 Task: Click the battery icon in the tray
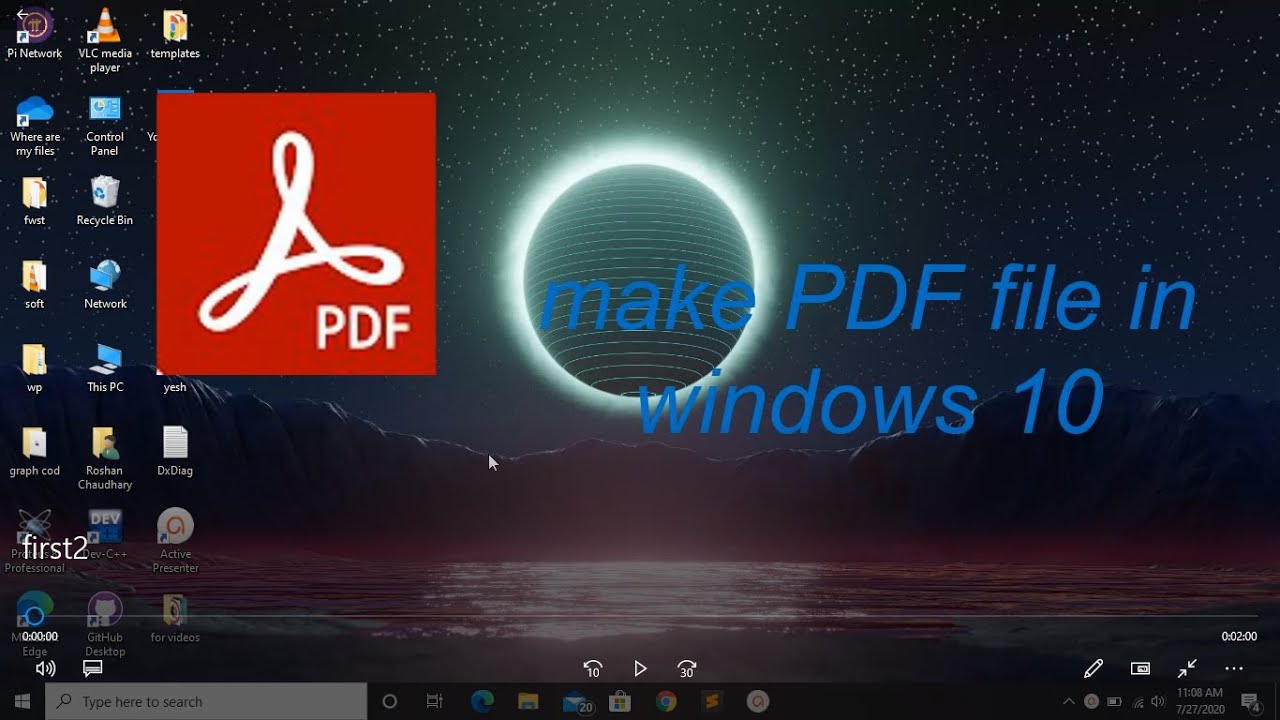(x=1114, y=701)
